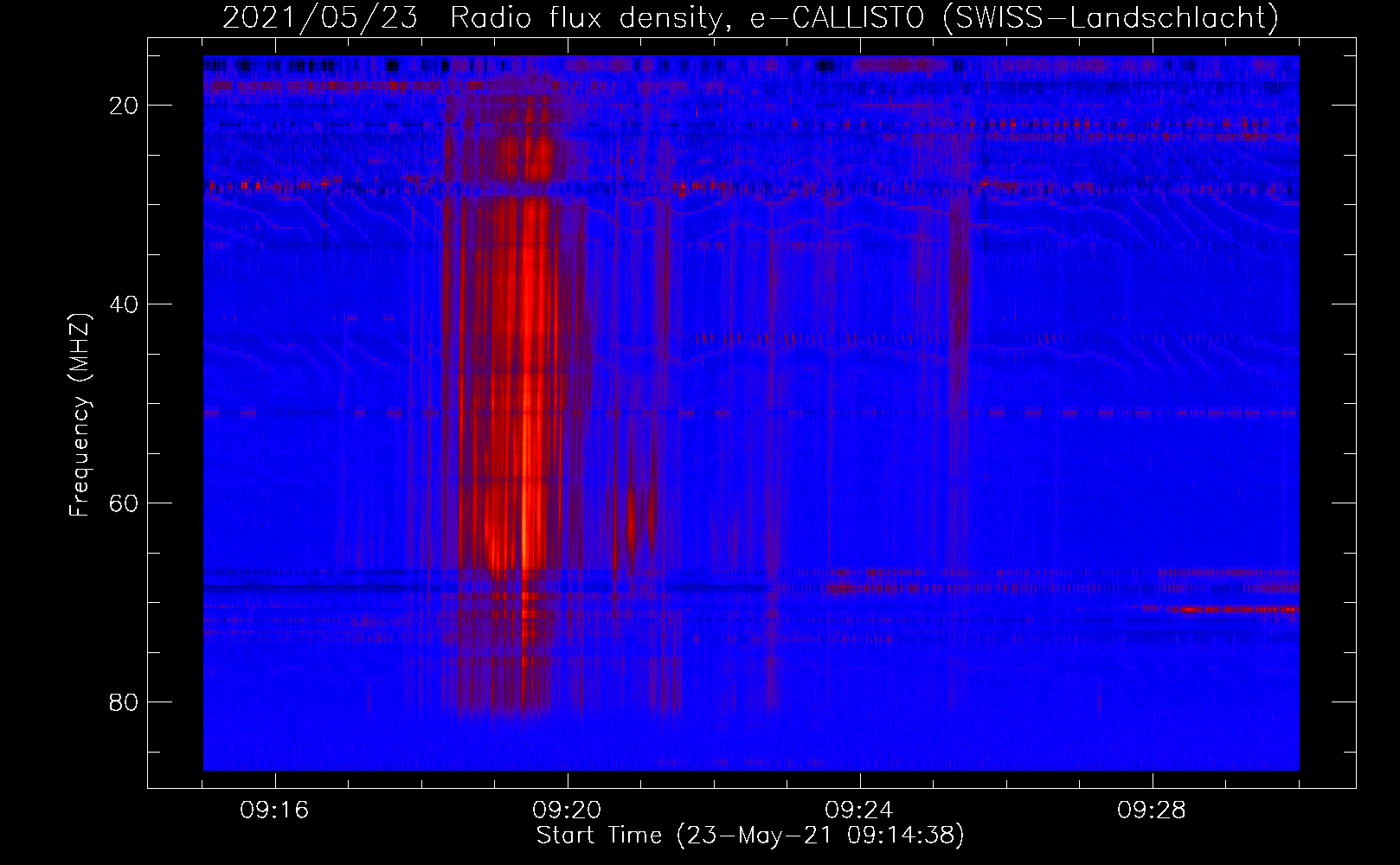
Task: Click the 60 MHz frequency tick label
Action: coord(124,503)
